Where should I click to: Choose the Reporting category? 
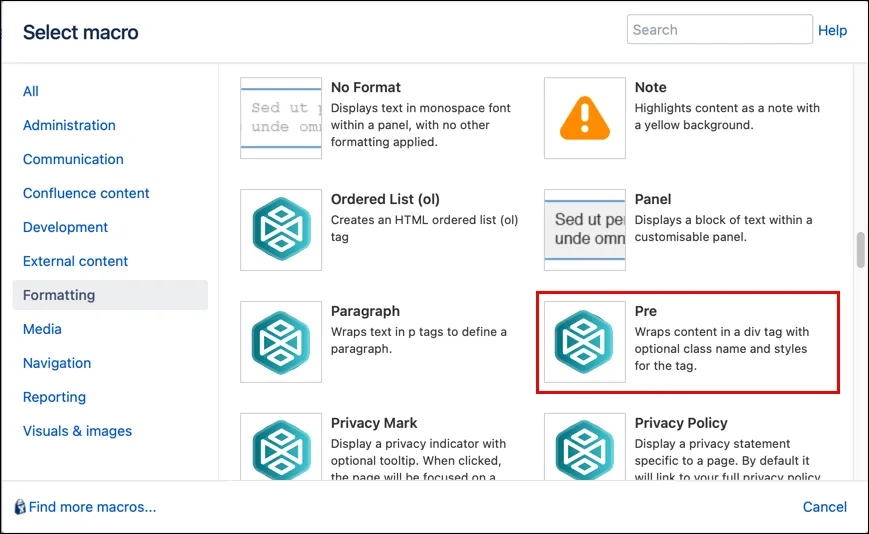[x=54, y=397]
